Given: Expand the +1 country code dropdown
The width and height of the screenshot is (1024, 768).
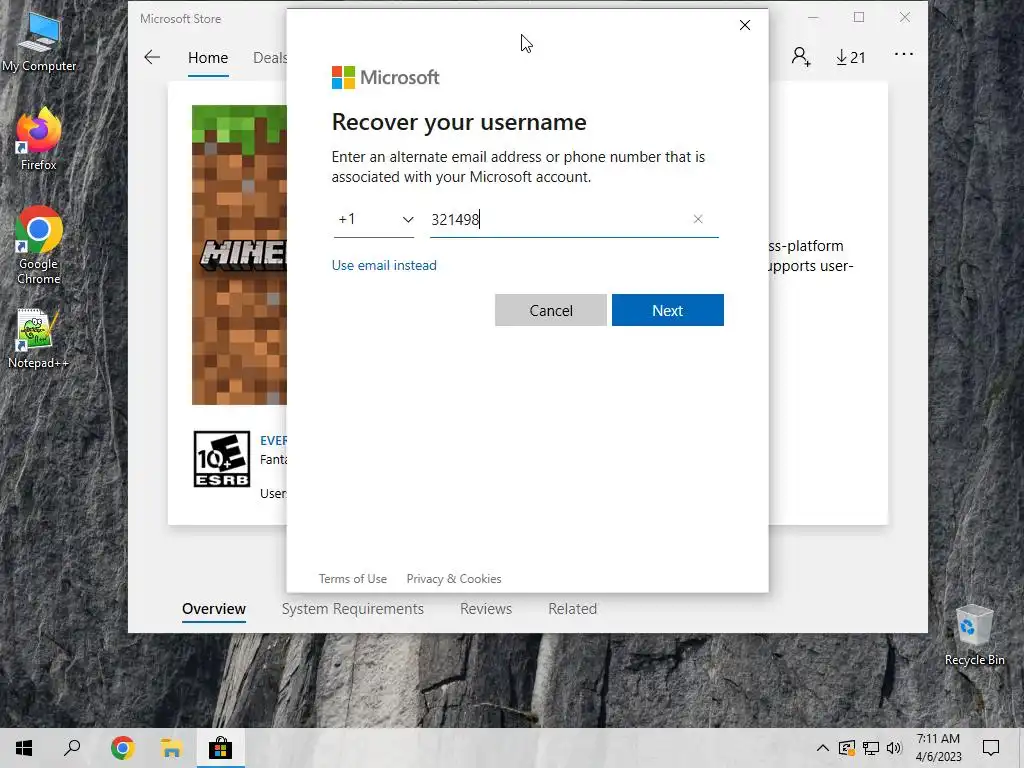Looking at the screenshot, I should pyautogui.click(x=374, y=219).
